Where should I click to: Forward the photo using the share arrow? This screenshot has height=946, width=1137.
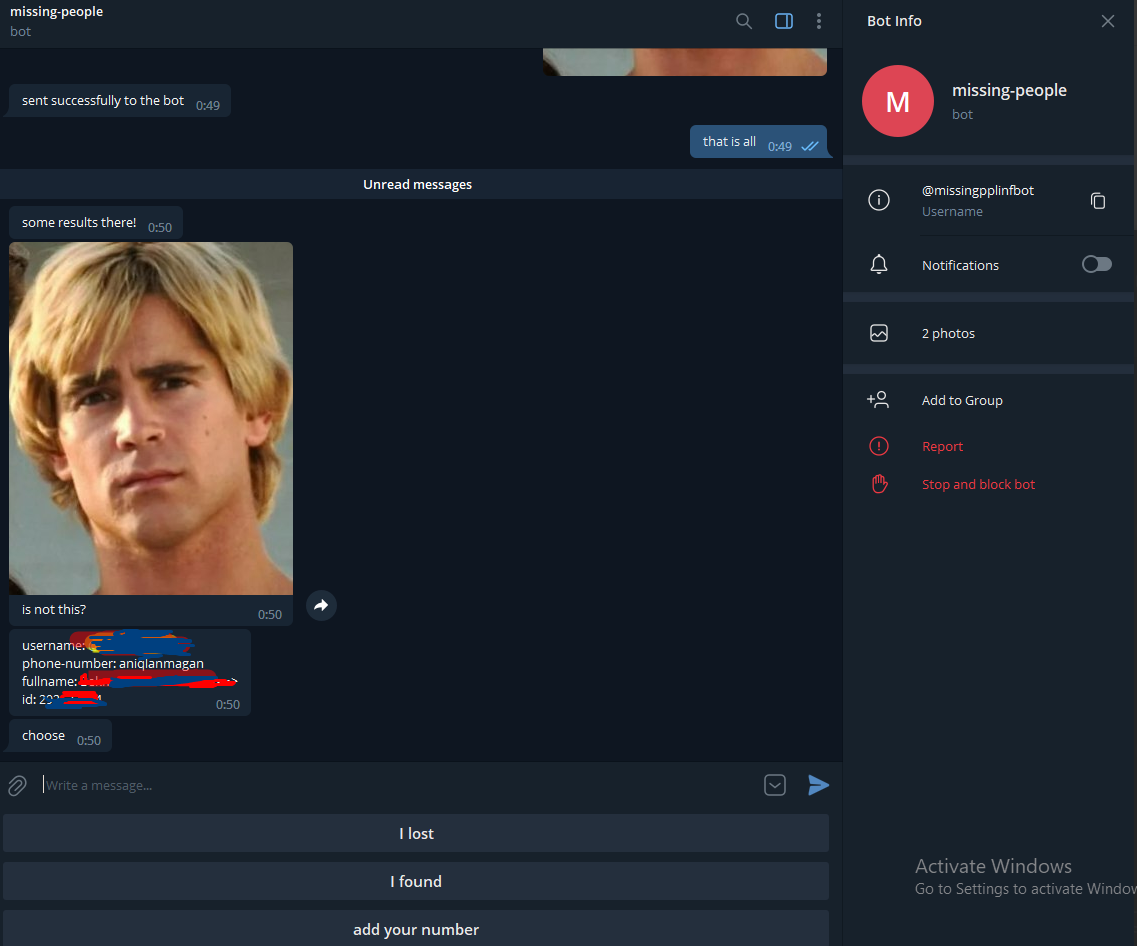coord(321,604)
